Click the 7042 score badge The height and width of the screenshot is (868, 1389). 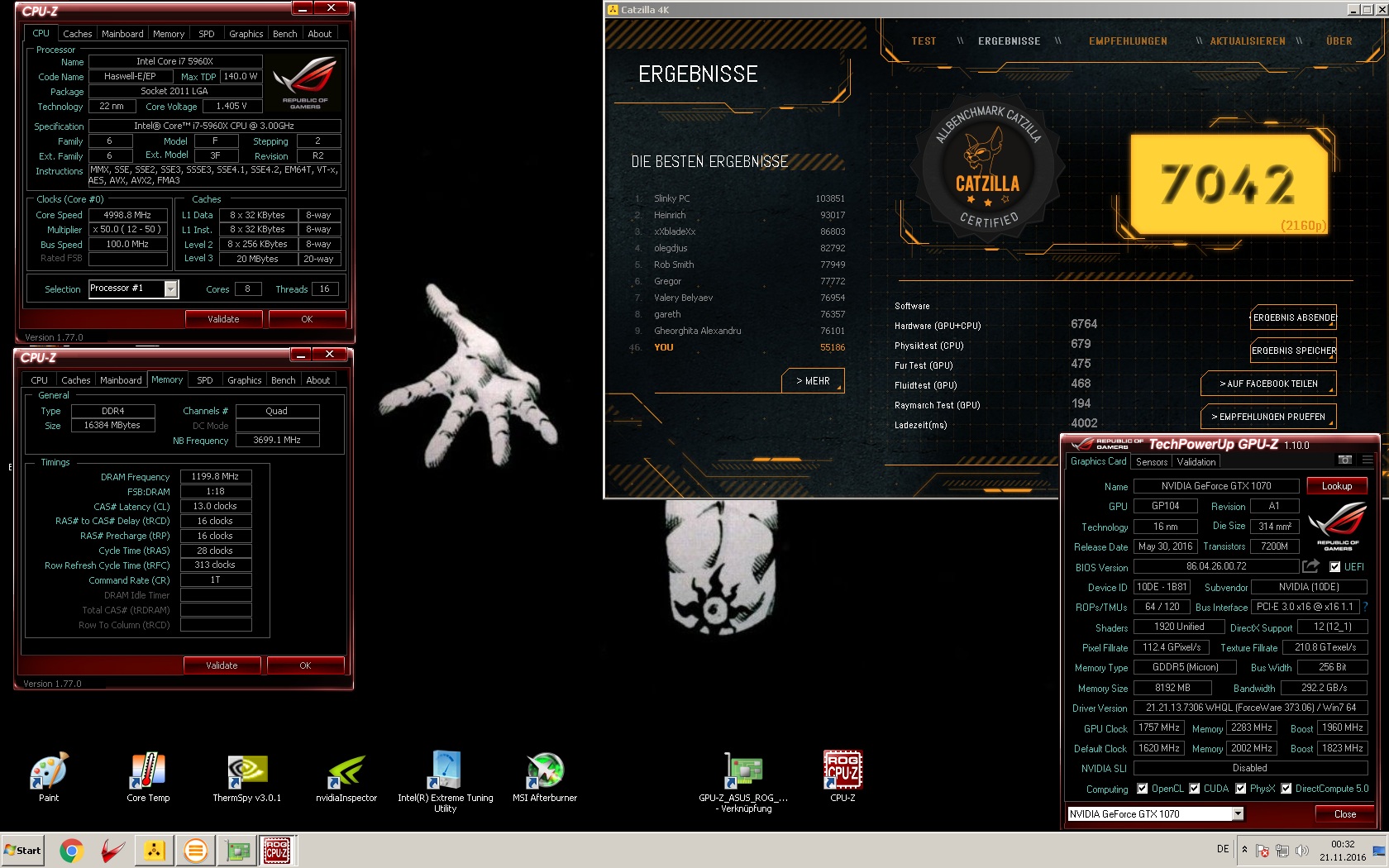(1229, 184)
